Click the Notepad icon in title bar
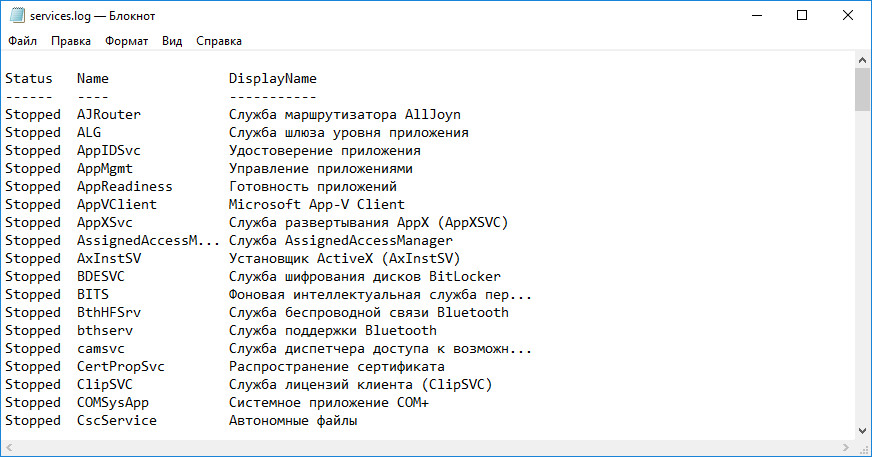Viewport: 872px width, 457px height. pyautogui.click(x=17, y=15)
